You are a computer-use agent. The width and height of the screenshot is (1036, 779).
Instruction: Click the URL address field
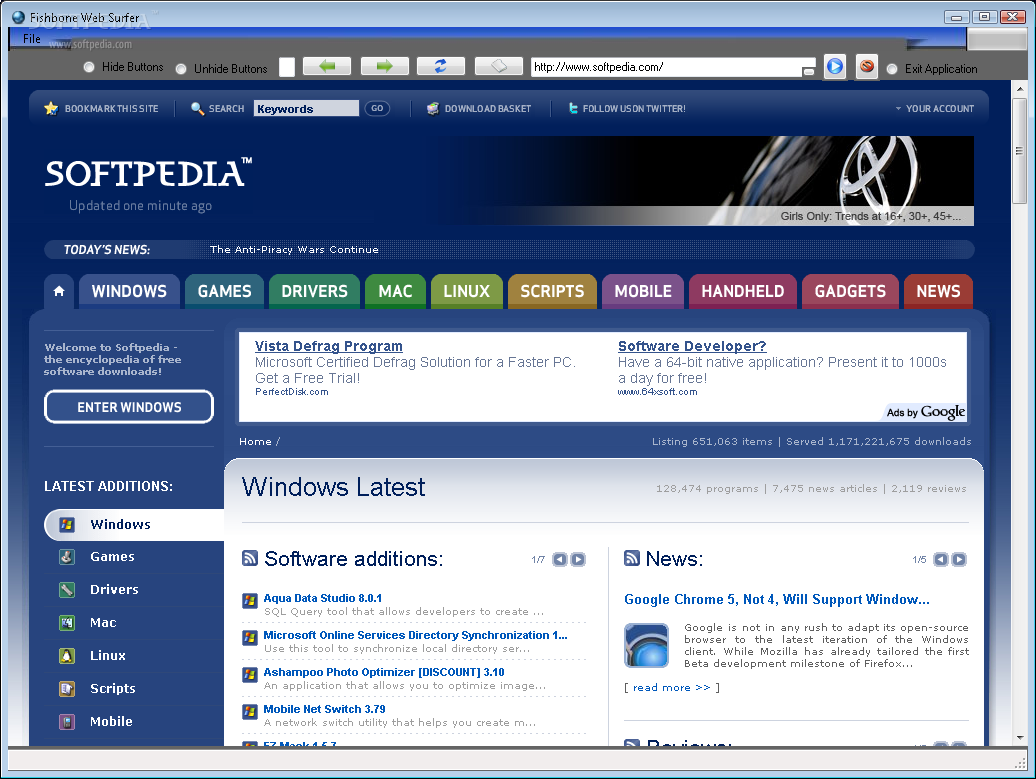pyautogui.click(x=667, y=67)
